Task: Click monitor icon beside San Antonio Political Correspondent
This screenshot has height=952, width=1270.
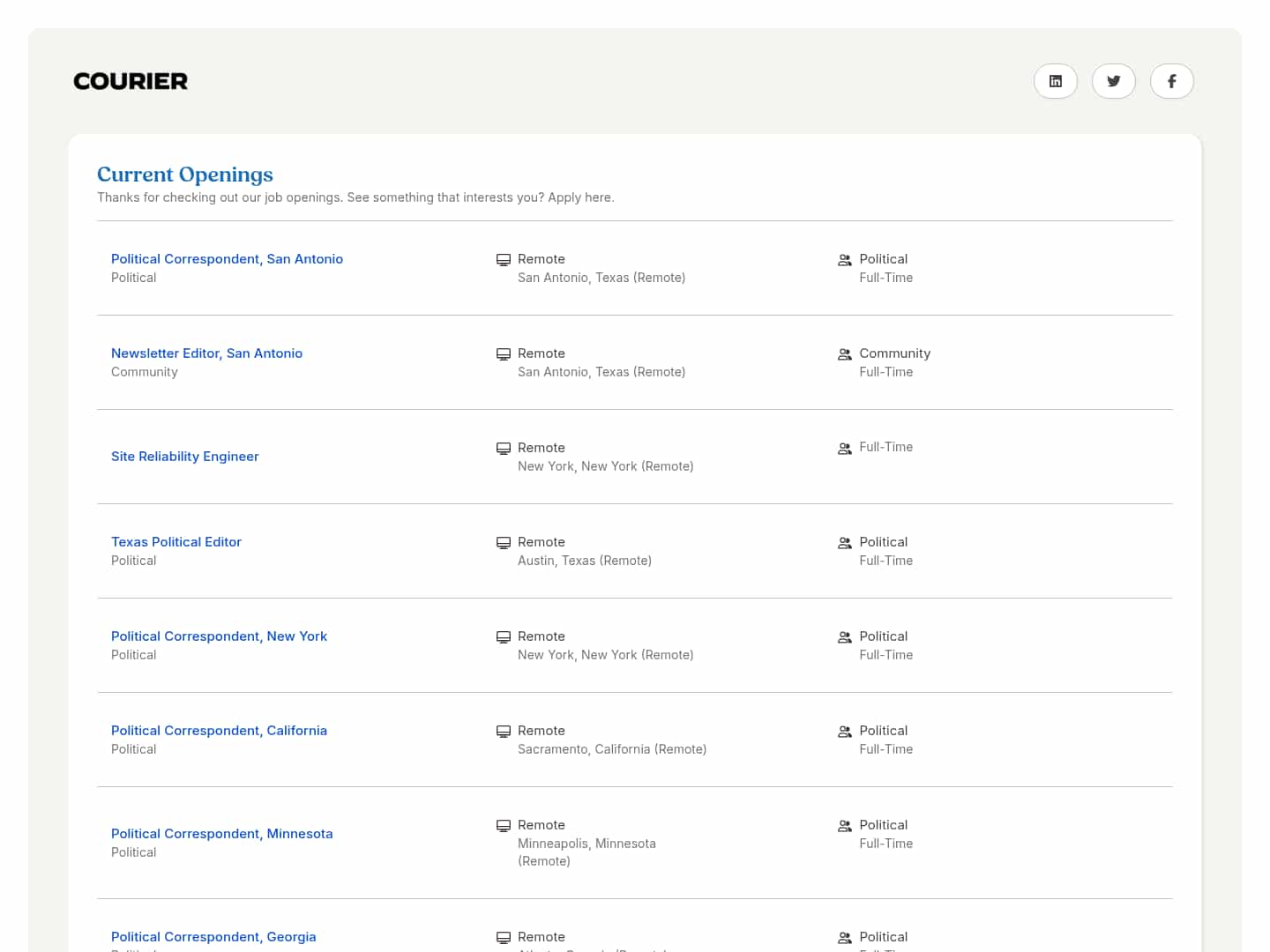Action: [504, 260]
